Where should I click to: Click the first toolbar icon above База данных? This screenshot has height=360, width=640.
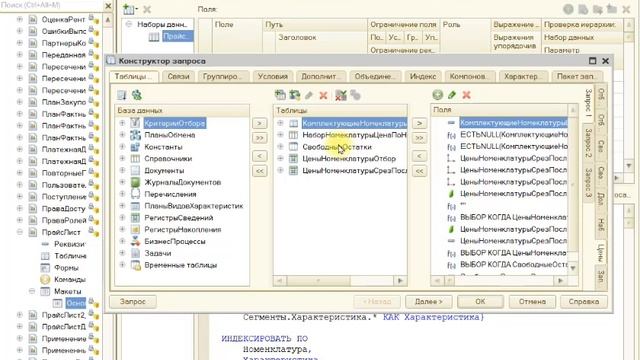(x=122, y=95)
